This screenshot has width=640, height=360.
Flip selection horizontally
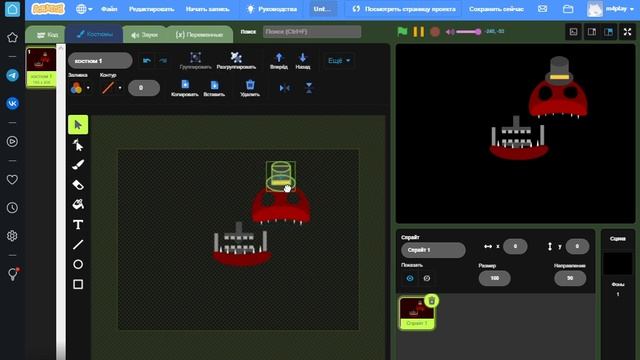284,88
